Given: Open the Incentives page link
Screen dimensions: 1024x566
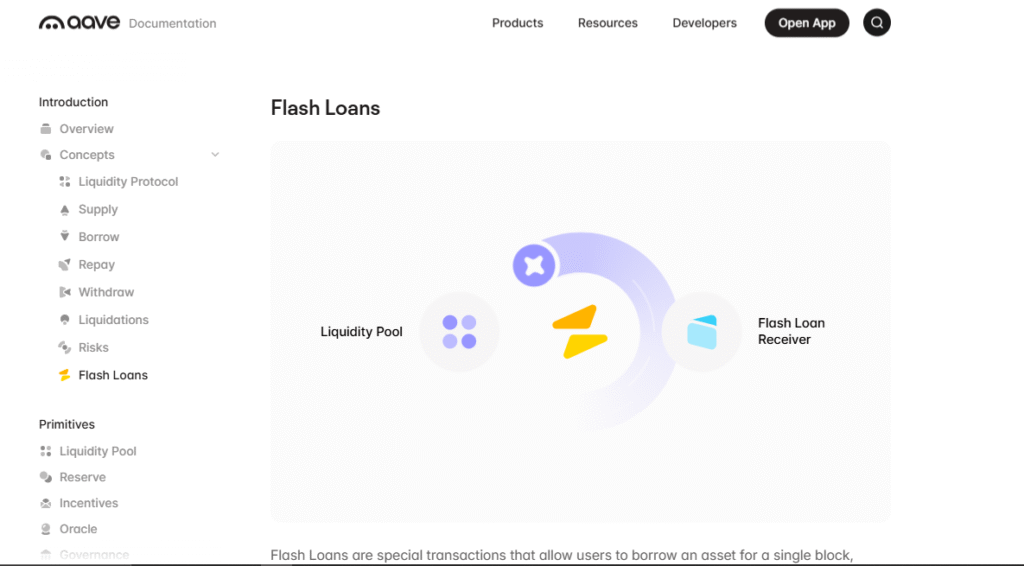Looking at the screenshot, I should point(88,503).
